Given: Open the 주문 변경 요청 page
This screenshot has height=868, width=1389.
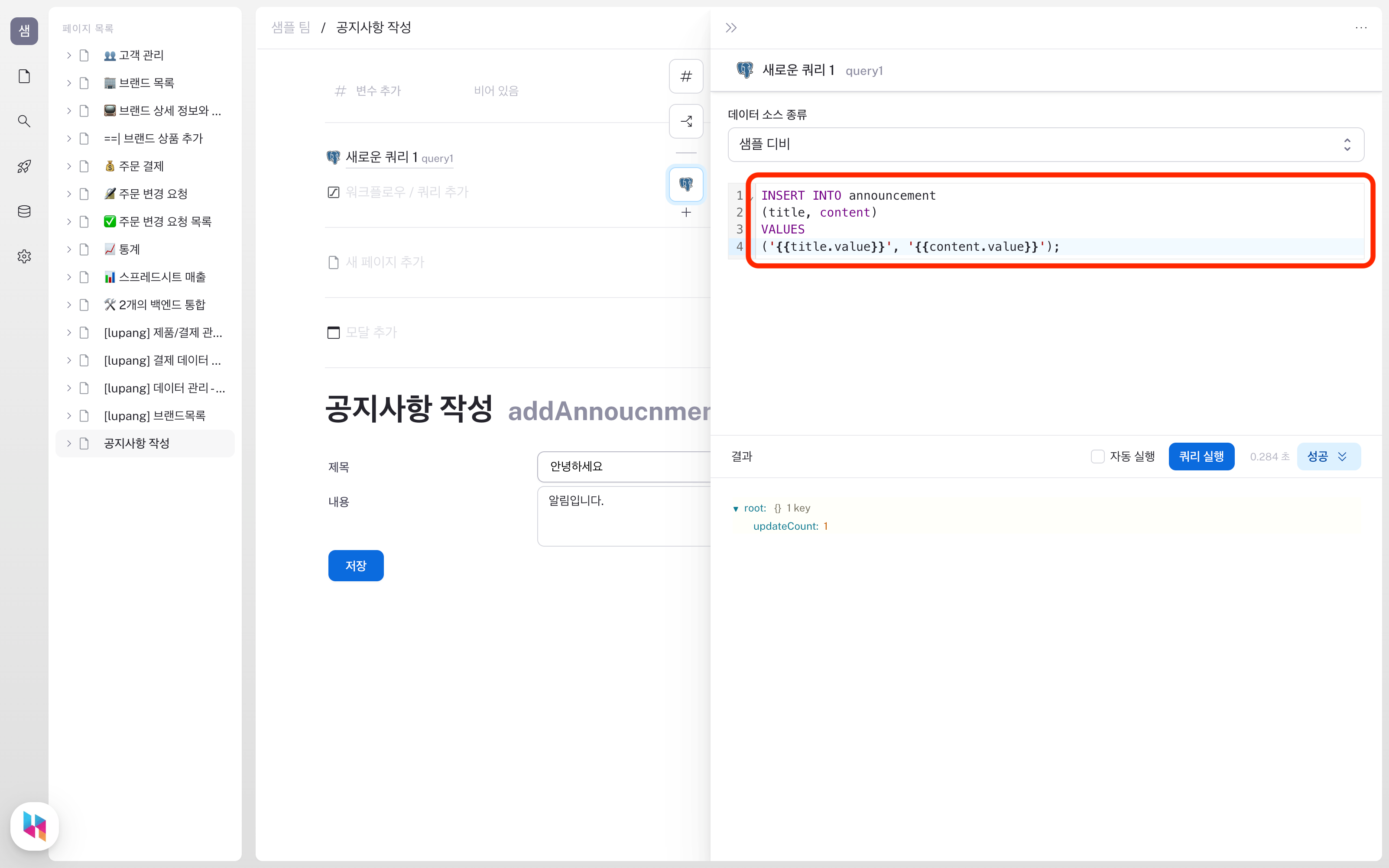Looking at the screenshot, I should pos(145,194).
